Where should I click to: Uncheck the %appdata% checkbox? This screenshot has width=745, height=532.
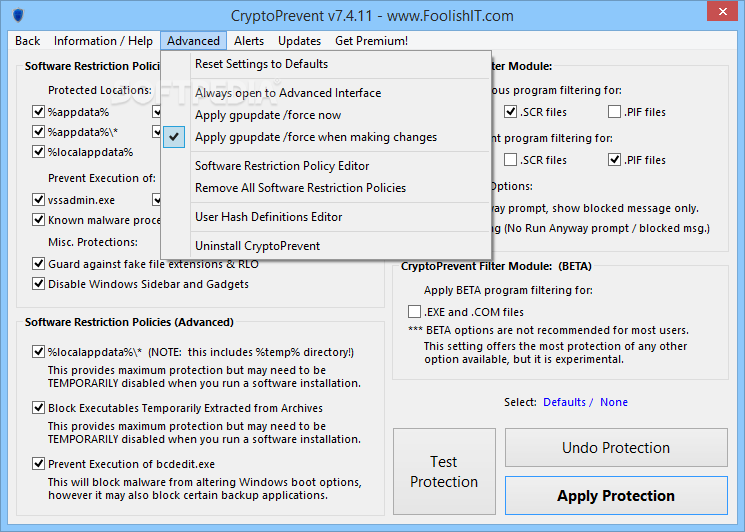[x=38, y=112]
